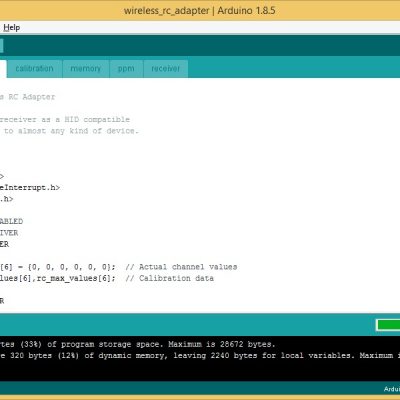This screenshot has width=400, height=400.
Task: Click the '320 bytes (12%) of dynamic memory' text
Action: click(x=87, y=356)
